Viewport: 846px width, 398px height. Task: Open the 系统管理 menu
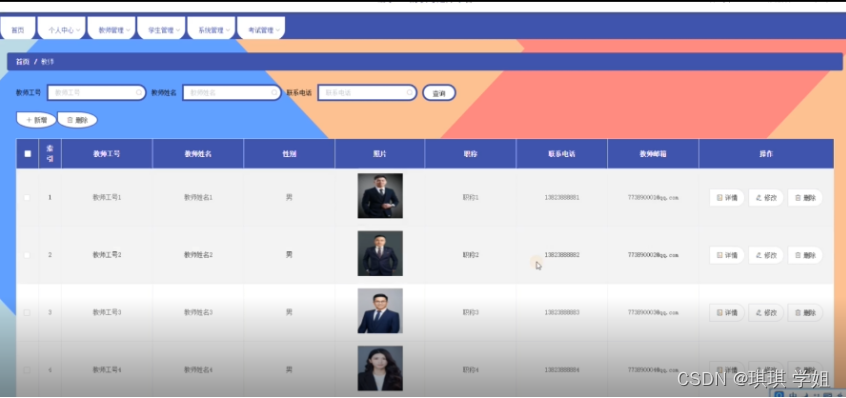pos(213,30)
